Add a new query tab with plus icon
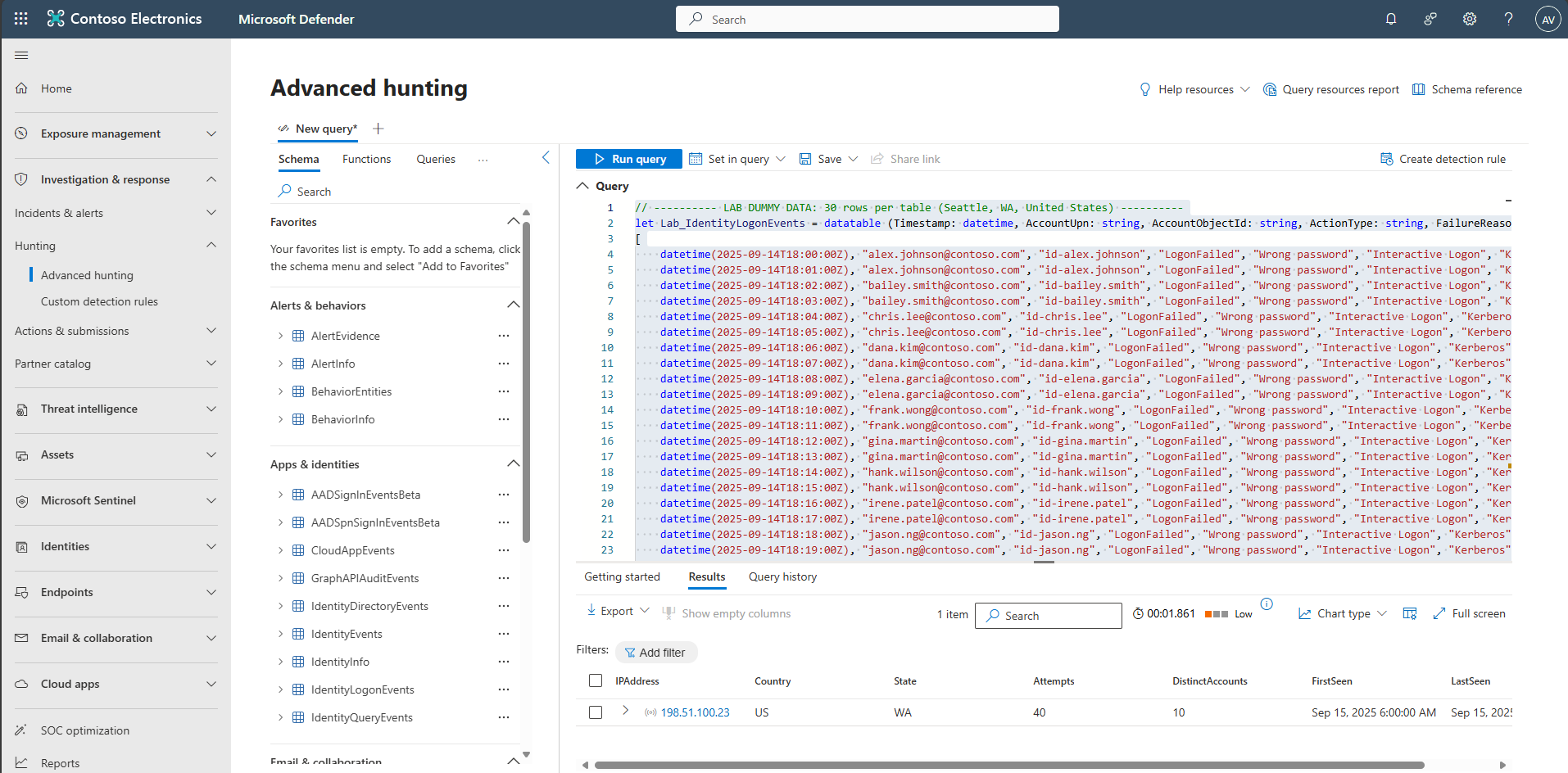Screen dimensions: 1568x773 click(x=378, y=129)
